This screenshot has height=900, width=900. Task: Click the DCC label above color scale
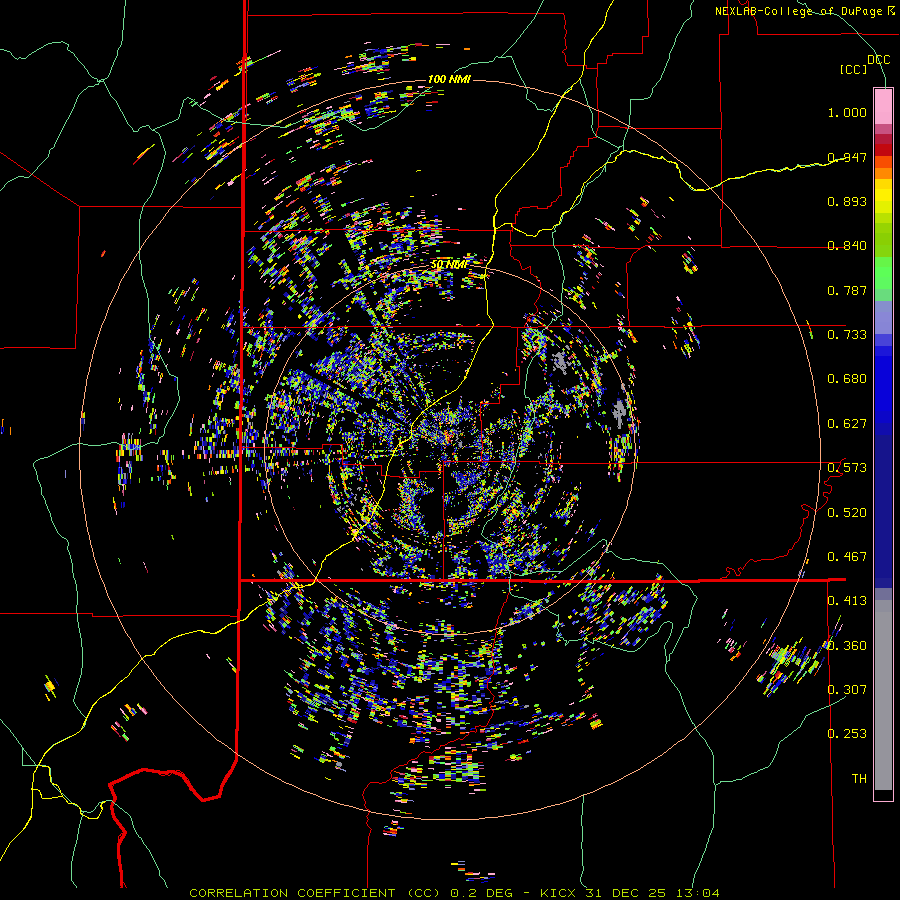point(878,60)
